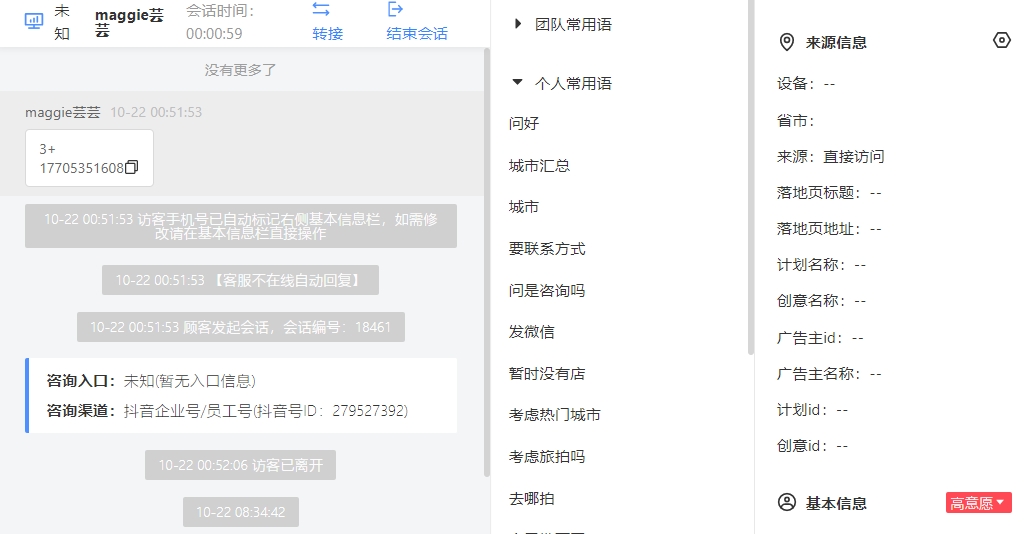Click the 客服不在线自动回复 system notice
Viewport: 1030px width, 534px height.
(240, 280)
